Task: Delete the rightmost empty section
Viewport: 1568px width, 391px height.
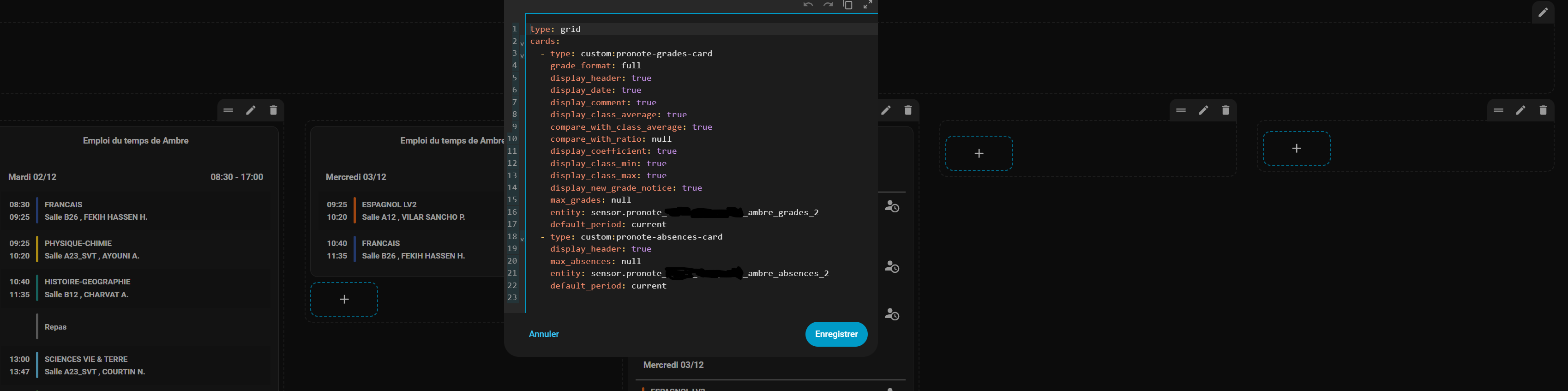Action: 1543,110
